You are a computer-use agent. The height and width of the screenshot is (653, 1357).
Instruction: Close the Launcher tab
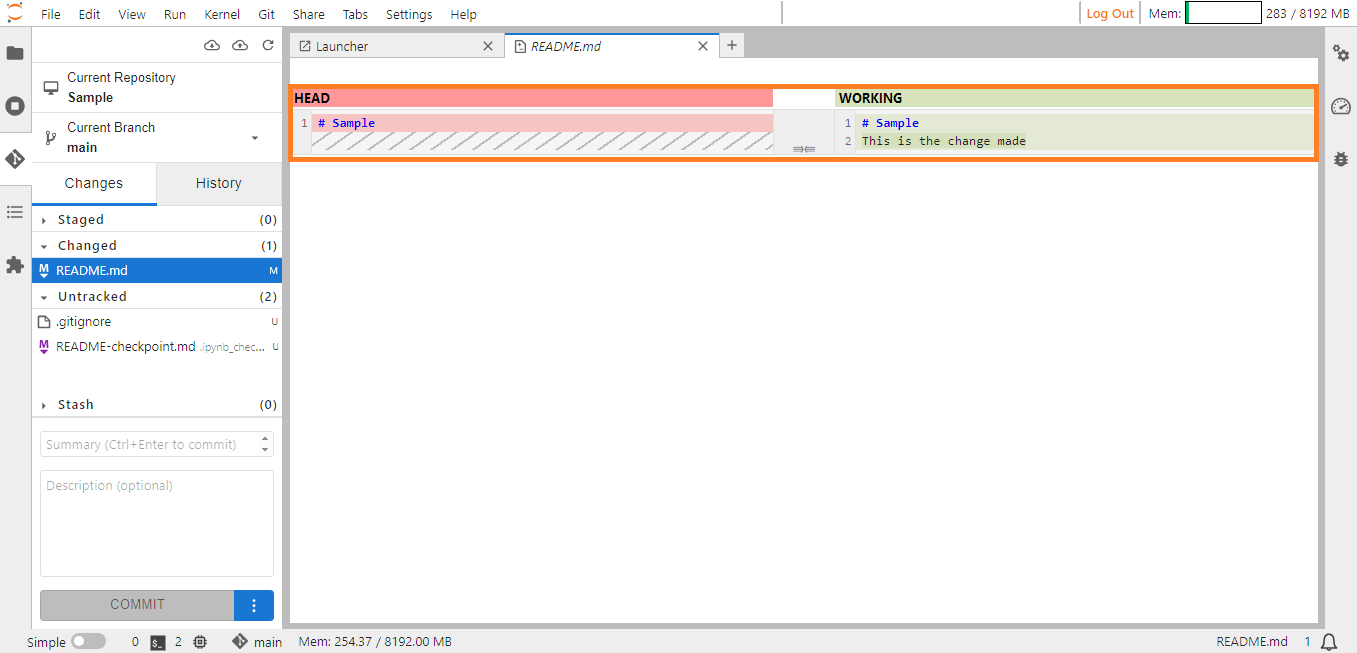488,46
